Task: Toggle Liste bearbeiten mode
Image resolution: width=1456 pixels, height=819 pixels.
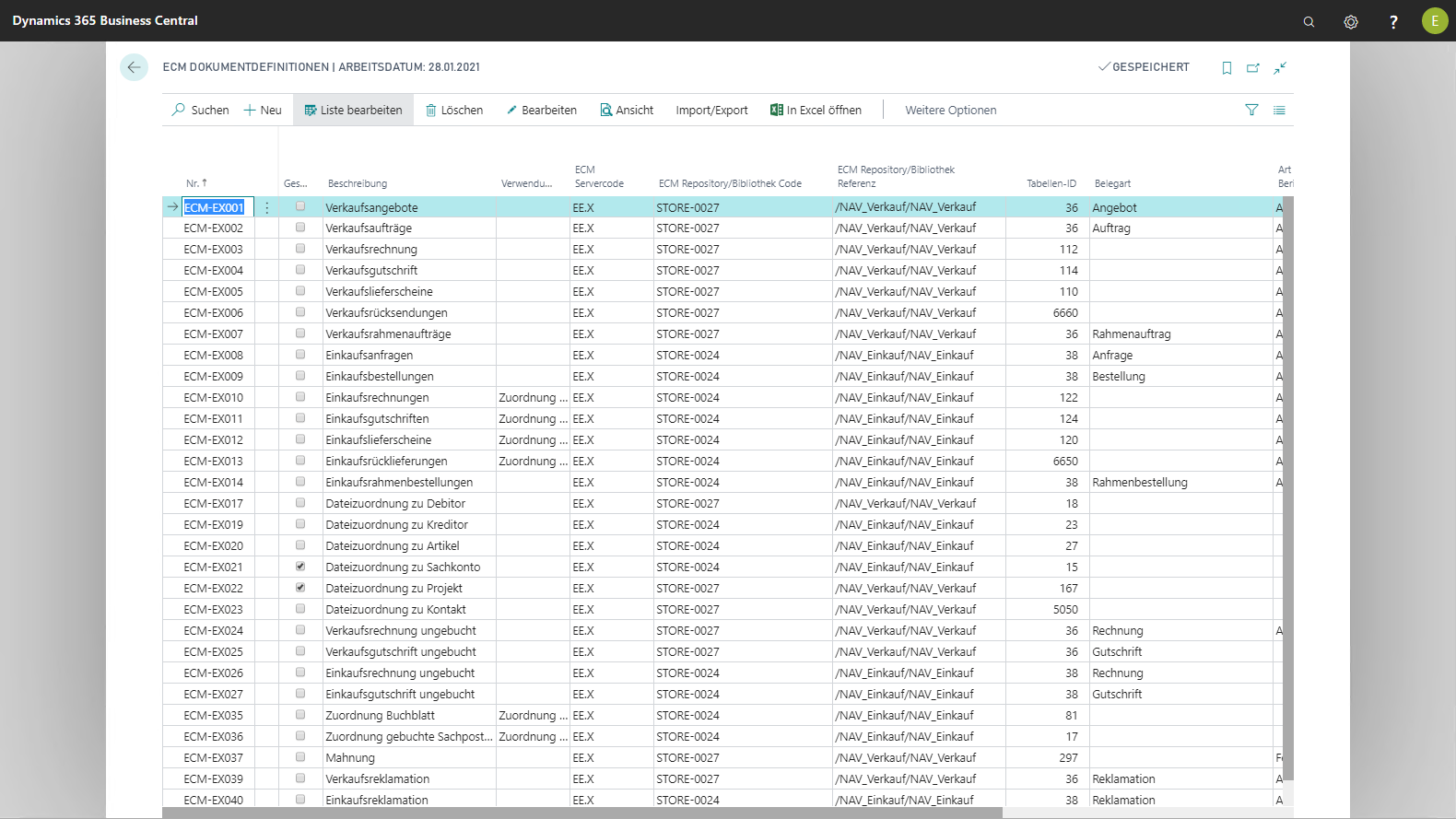Action: click(x=353, y=110)
